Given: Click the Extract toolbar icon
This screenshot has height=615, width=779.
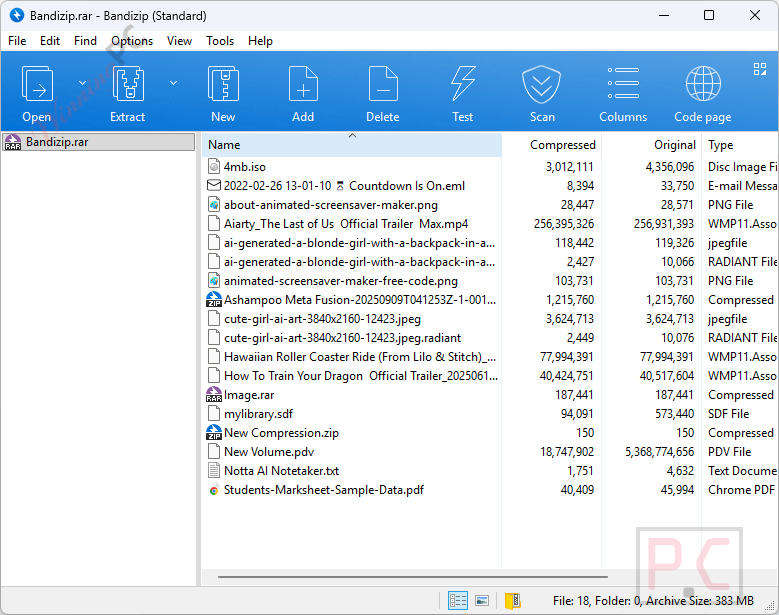Looking at the screenshot, I should tap(129, 84).
